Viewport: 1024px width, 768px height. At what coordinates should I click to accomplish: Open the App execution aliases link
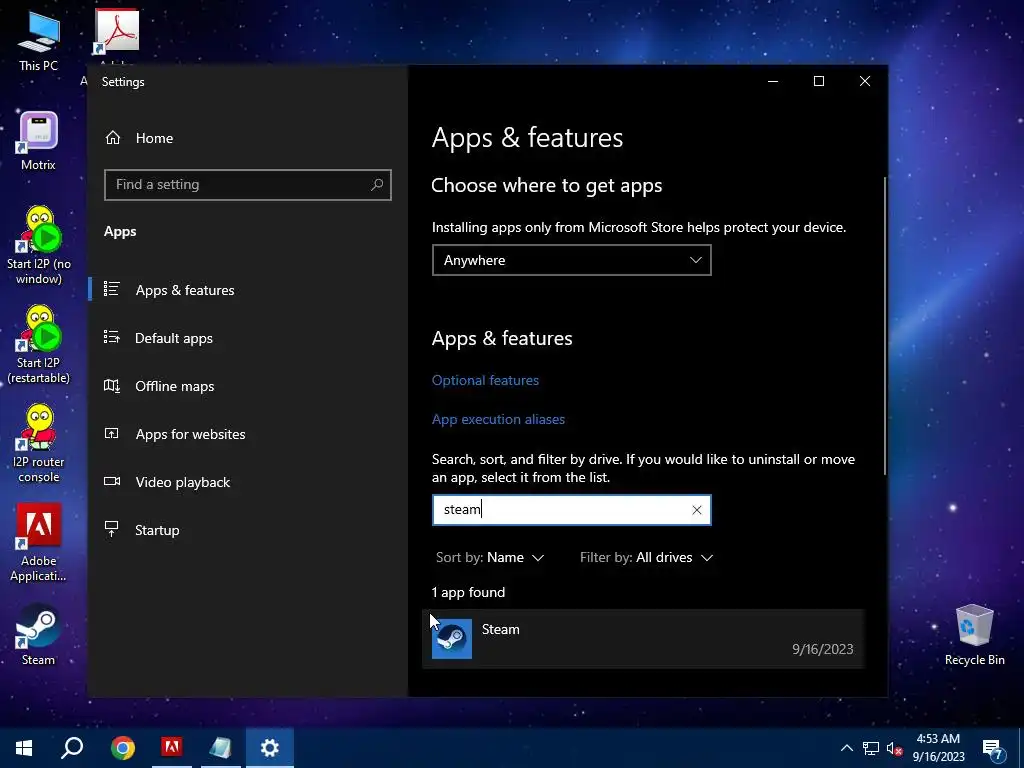pyautogui.click(x=498, y=419)
